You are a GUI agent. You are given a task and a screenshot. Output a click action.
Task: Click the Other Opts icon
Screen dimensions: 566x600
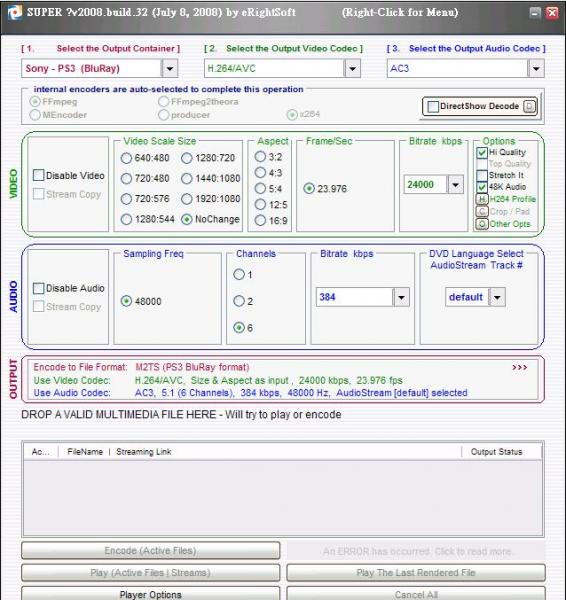point(482,224)
